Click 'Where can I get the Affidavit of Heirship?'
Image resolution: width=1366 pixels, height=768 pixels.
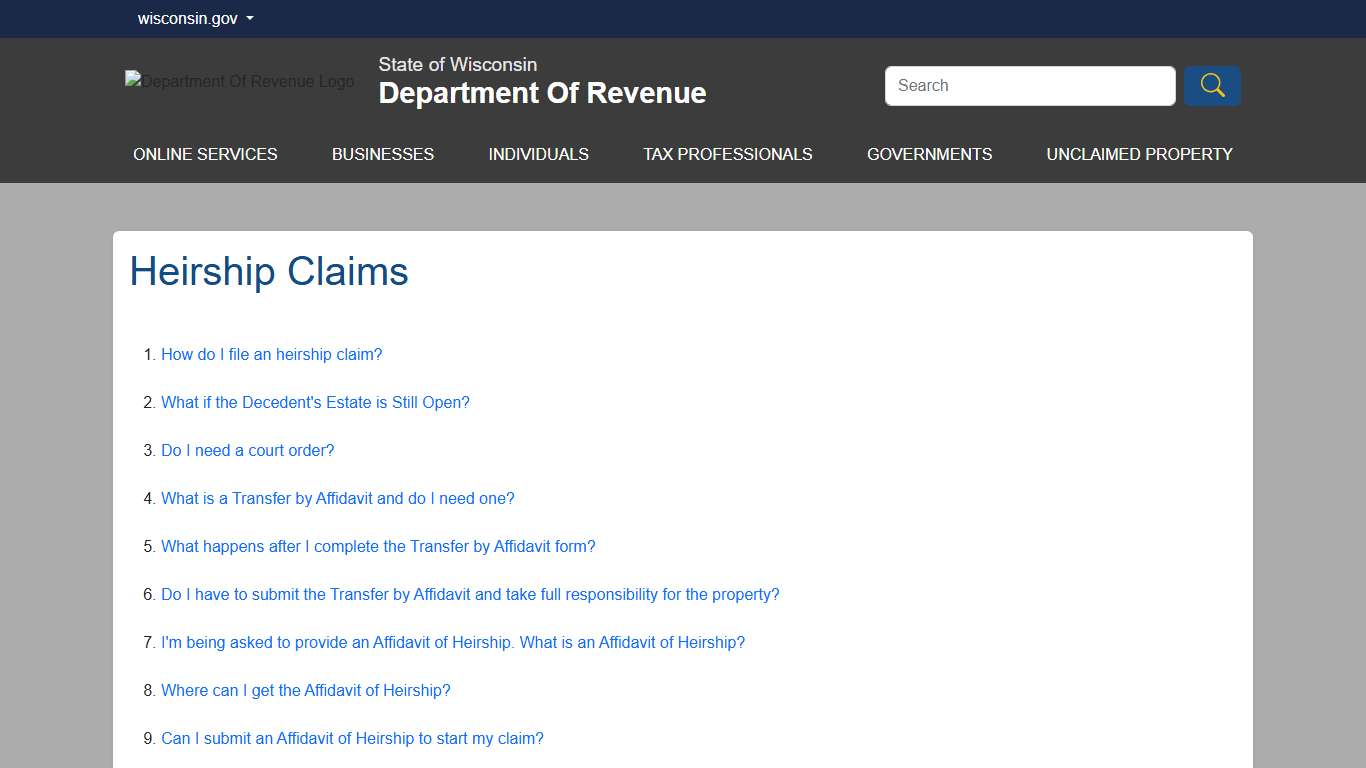click(x=305, y=690)
